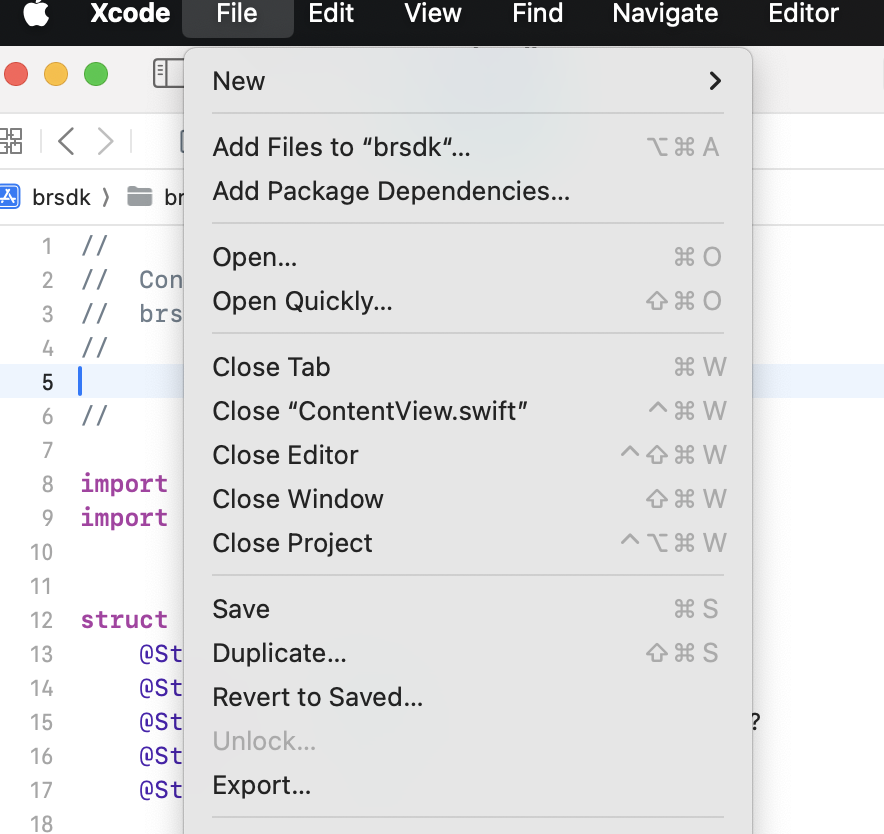This screenshot has height=834, width=884.
Task: Open the Editor menu
Action: (x=803, y=12)
